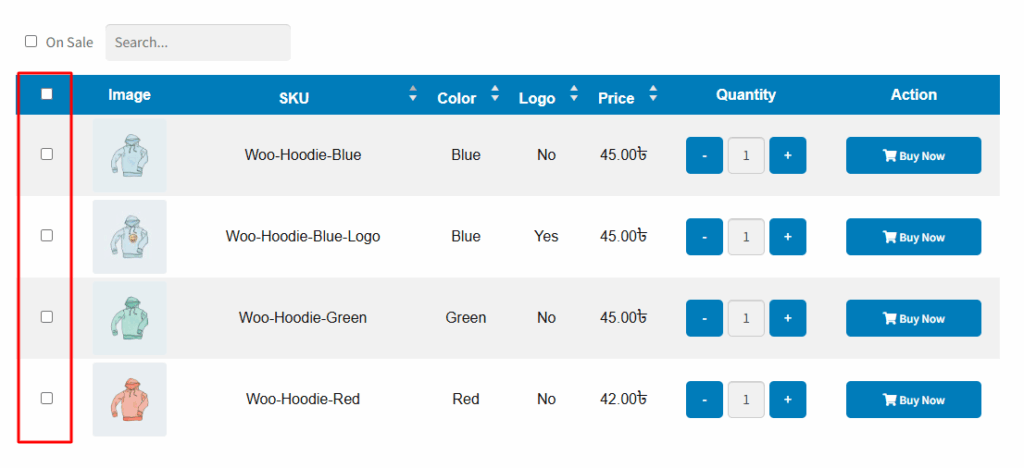Buy Now the Woo-Hoodie-Blue variation
Image resolution: width=1024 pixels, height=468 pixels.
click(x=914, y=155)
